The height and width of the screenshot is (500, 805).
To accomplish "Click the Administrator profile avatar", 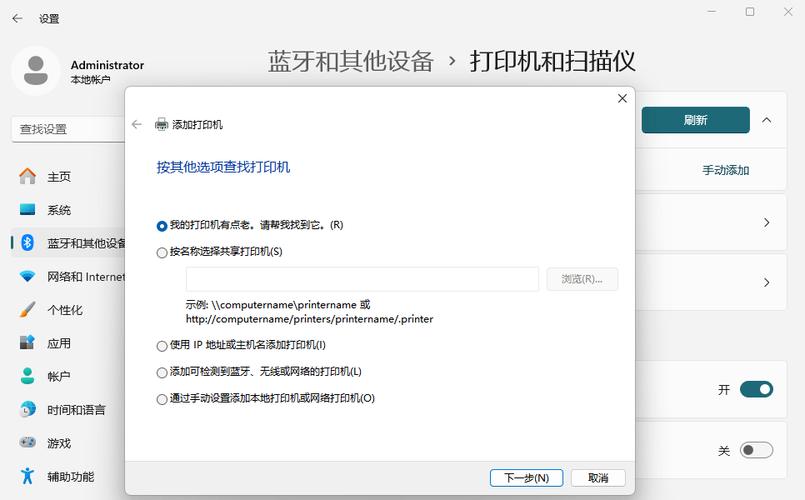I will 36,71.
